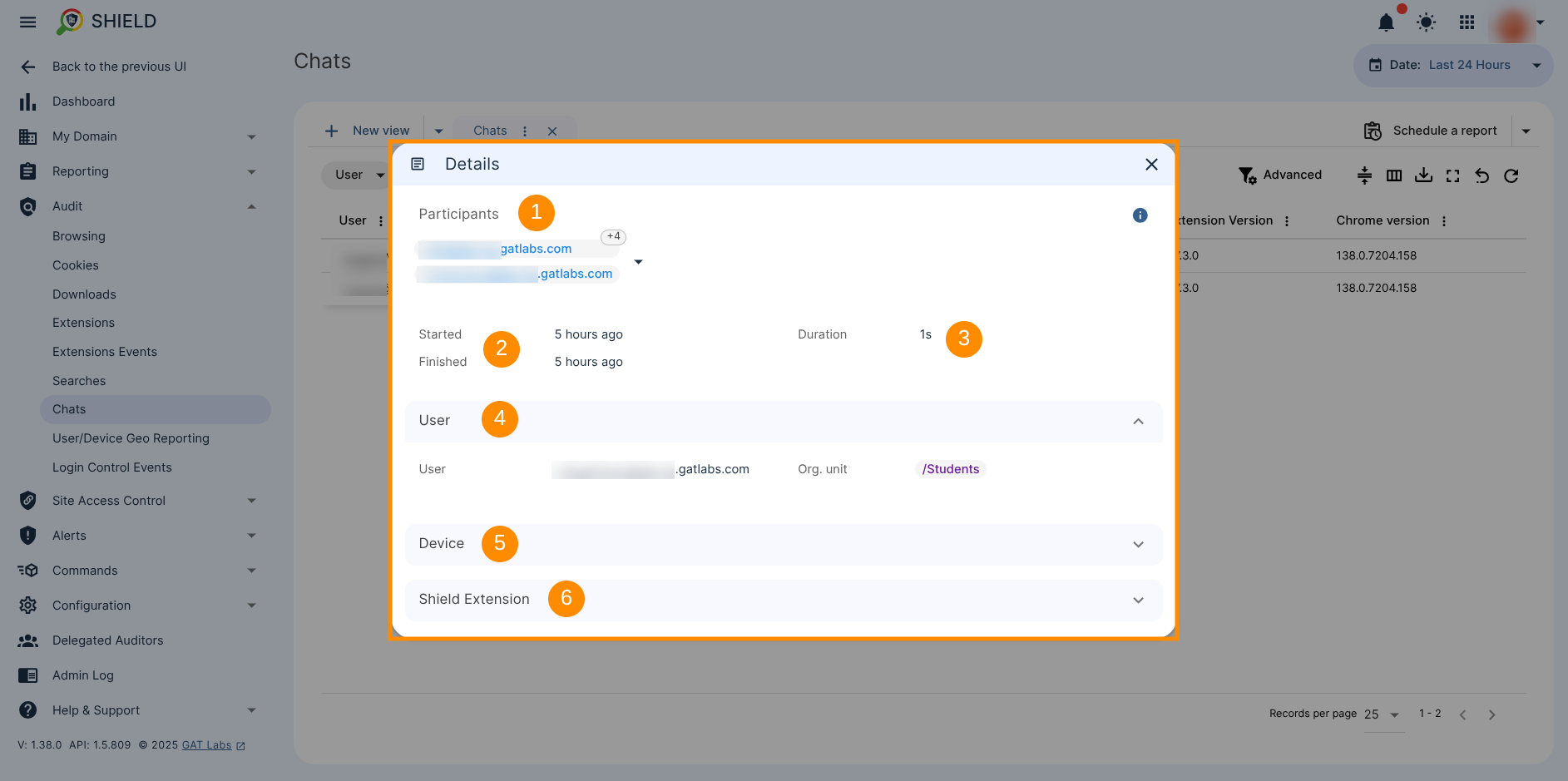Image resolution: width=1568 pixels, height=781 pixels.
Task: Click the /Students org unit chip
Action: point(951,469)
